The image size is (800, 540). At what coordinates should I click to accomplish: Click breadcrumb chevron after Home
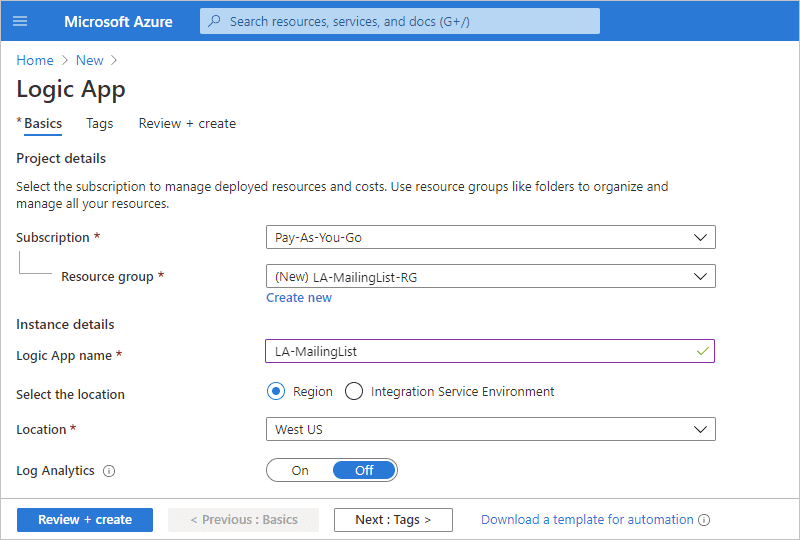(65, 60)
